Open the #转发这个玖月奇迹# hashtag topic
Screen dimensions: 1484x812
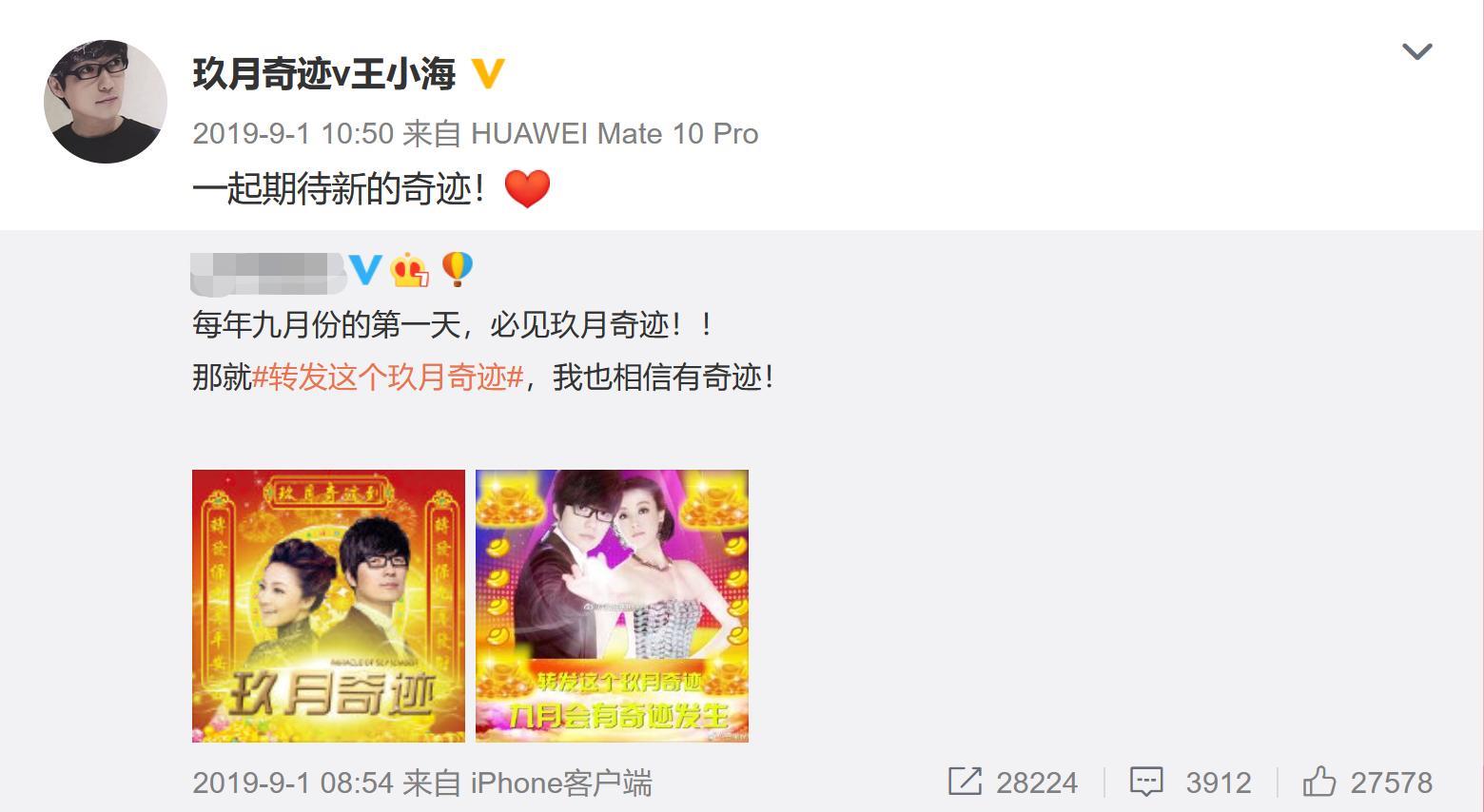[x=388, y=378]
